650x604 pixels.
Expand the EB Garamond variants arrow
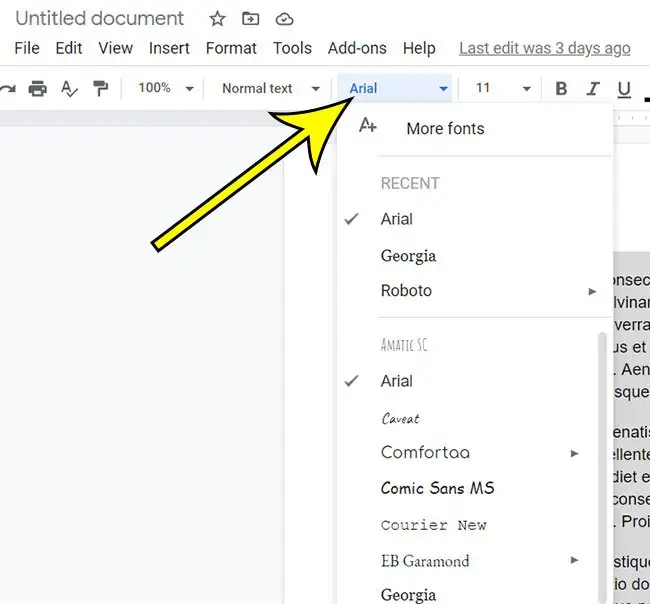coord(575,560)
